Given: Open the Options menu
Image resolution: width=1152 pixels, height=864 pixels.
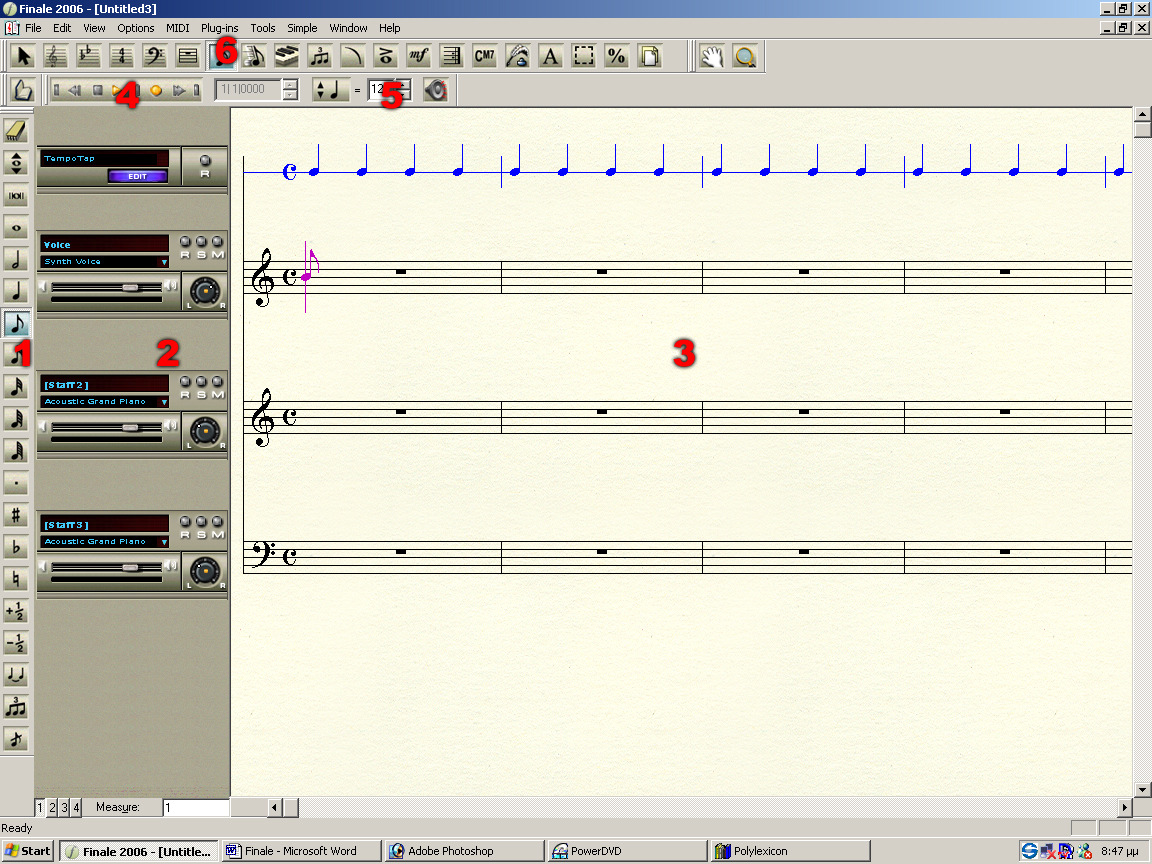Looking at the screenshot, I should (135, 28).
